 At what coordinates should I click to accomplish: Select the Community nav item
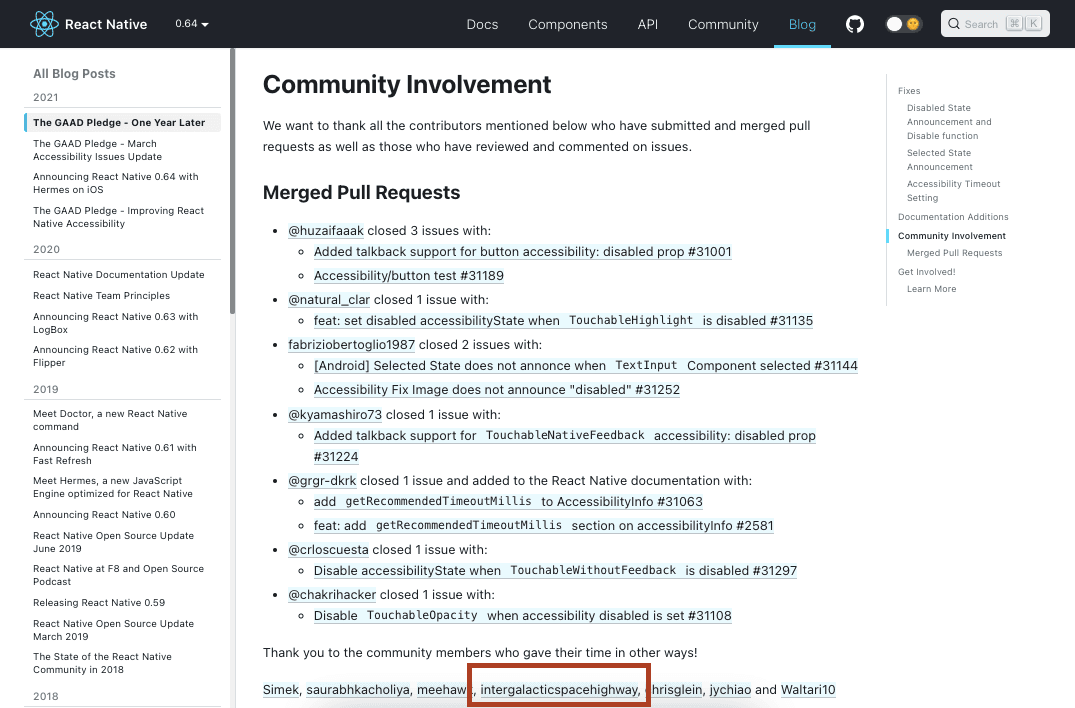coord(723,24)
